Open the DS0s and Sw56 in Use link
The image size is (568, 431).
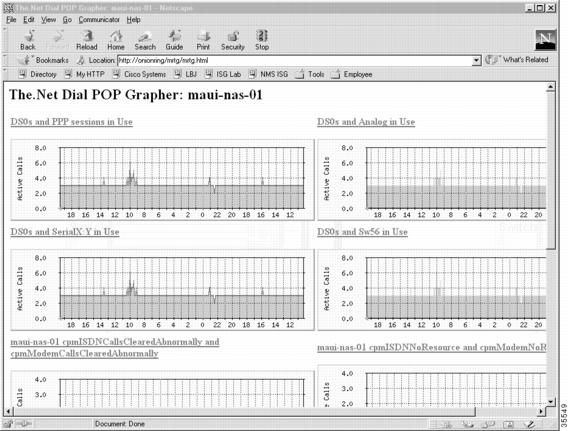[x=362, y=232]
